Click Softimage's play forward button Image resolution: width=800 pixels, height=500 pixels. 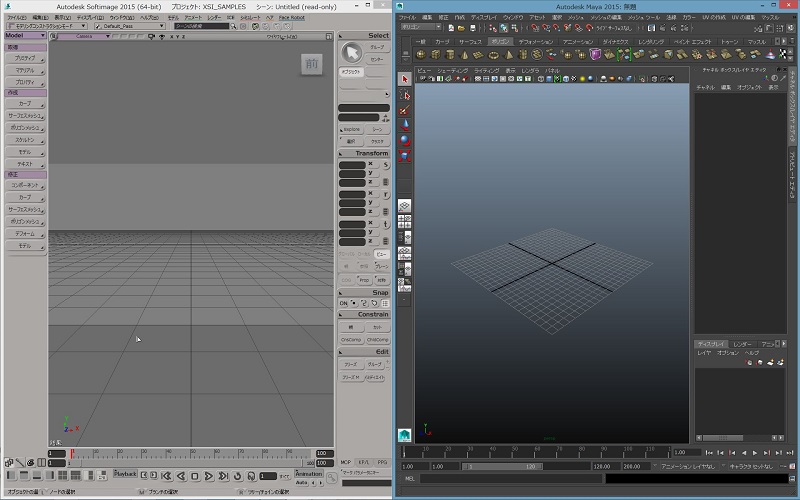pyautogui.click(x=209, y=476)
